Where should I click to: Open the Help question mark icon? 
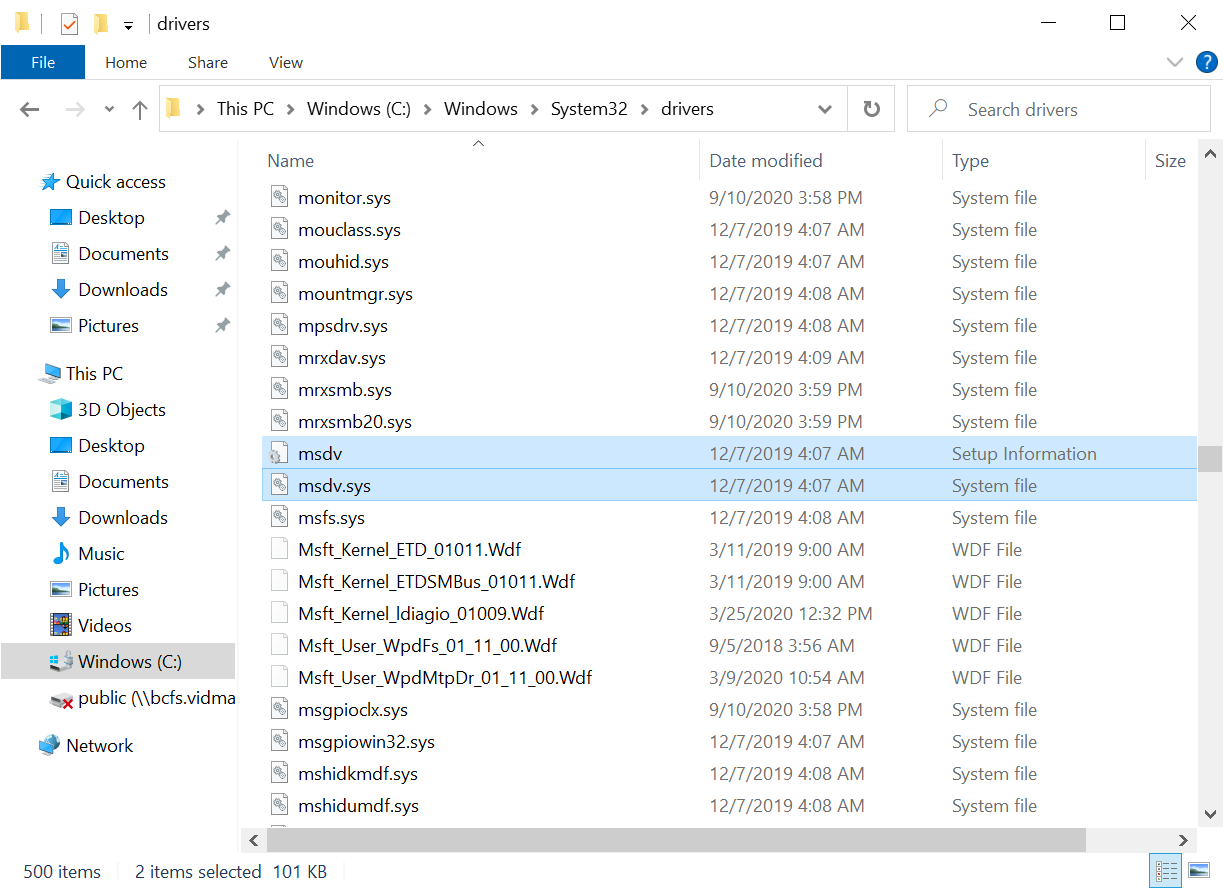(x=1207, y=62)
